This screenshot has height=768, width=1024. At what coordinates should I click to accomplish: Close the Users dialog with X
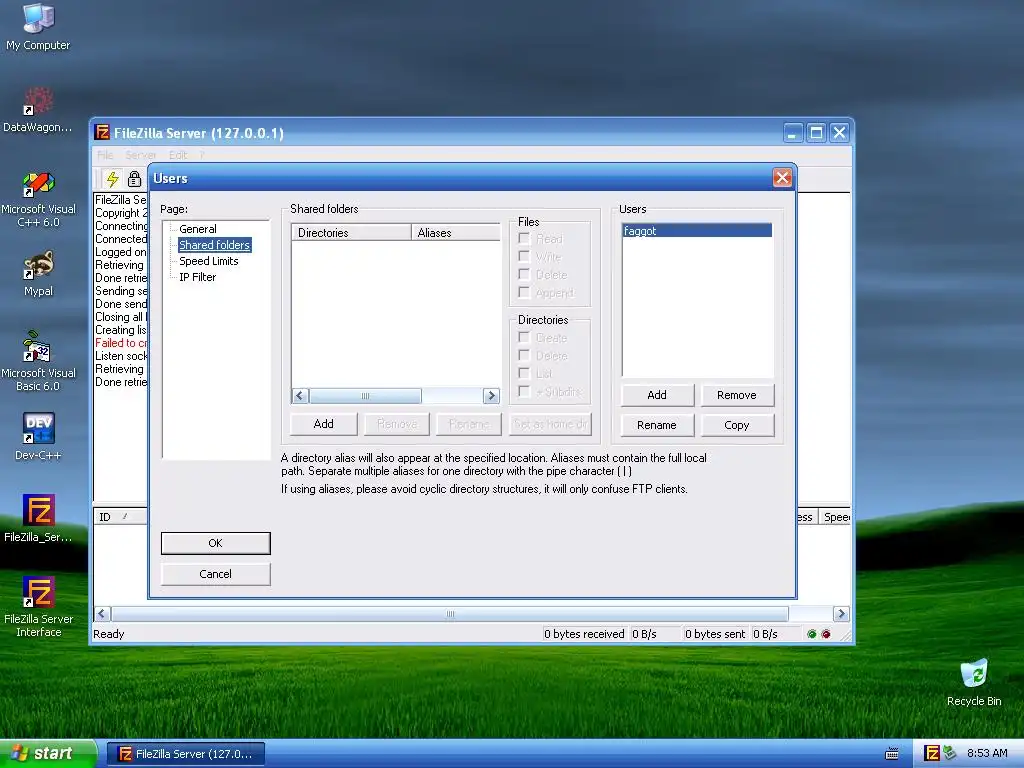click(782, 178)
